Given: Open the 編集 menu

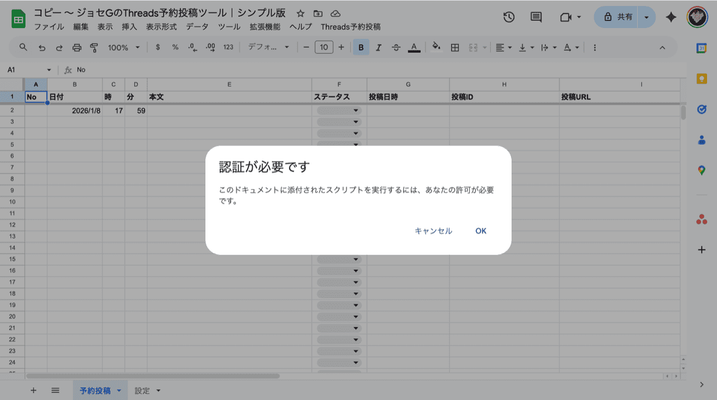Looking at the screenshot, I should [x=80, y=27].
